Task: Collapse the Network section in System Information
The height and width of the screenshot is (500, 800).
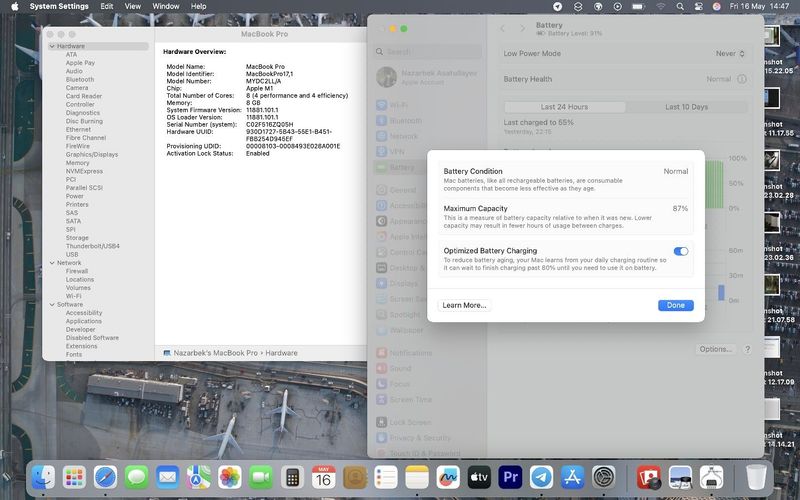Action: pyautogui.click(x=52, y=263)
